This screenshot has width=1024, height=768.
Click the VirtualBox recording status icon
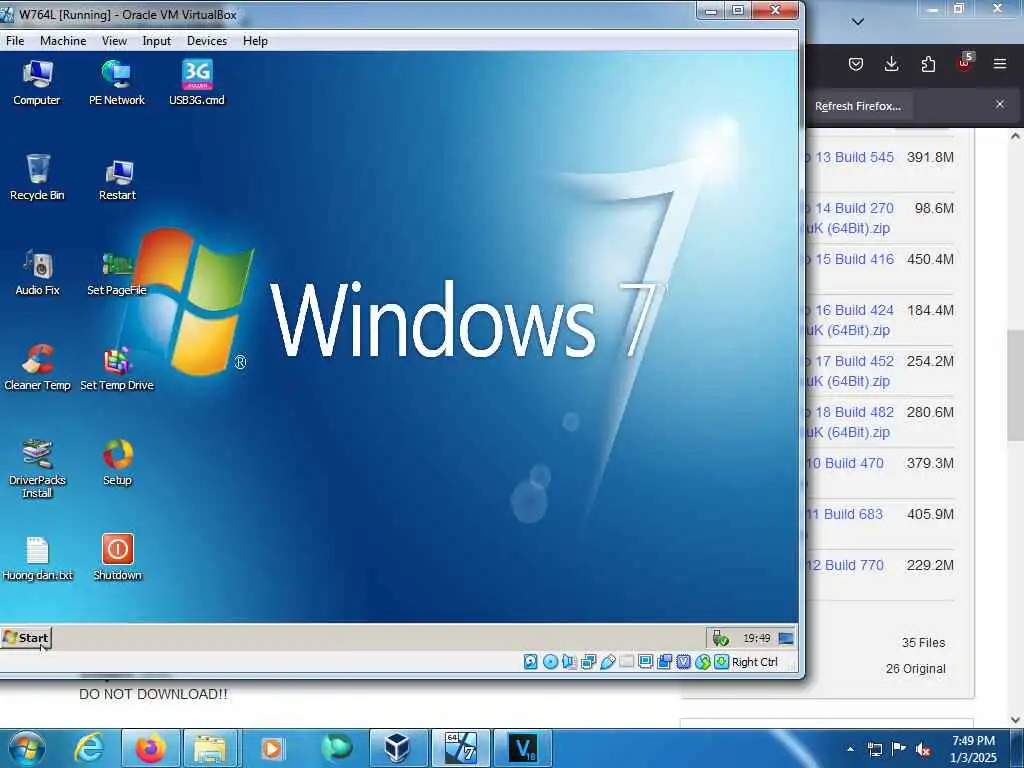coord(665,662)
